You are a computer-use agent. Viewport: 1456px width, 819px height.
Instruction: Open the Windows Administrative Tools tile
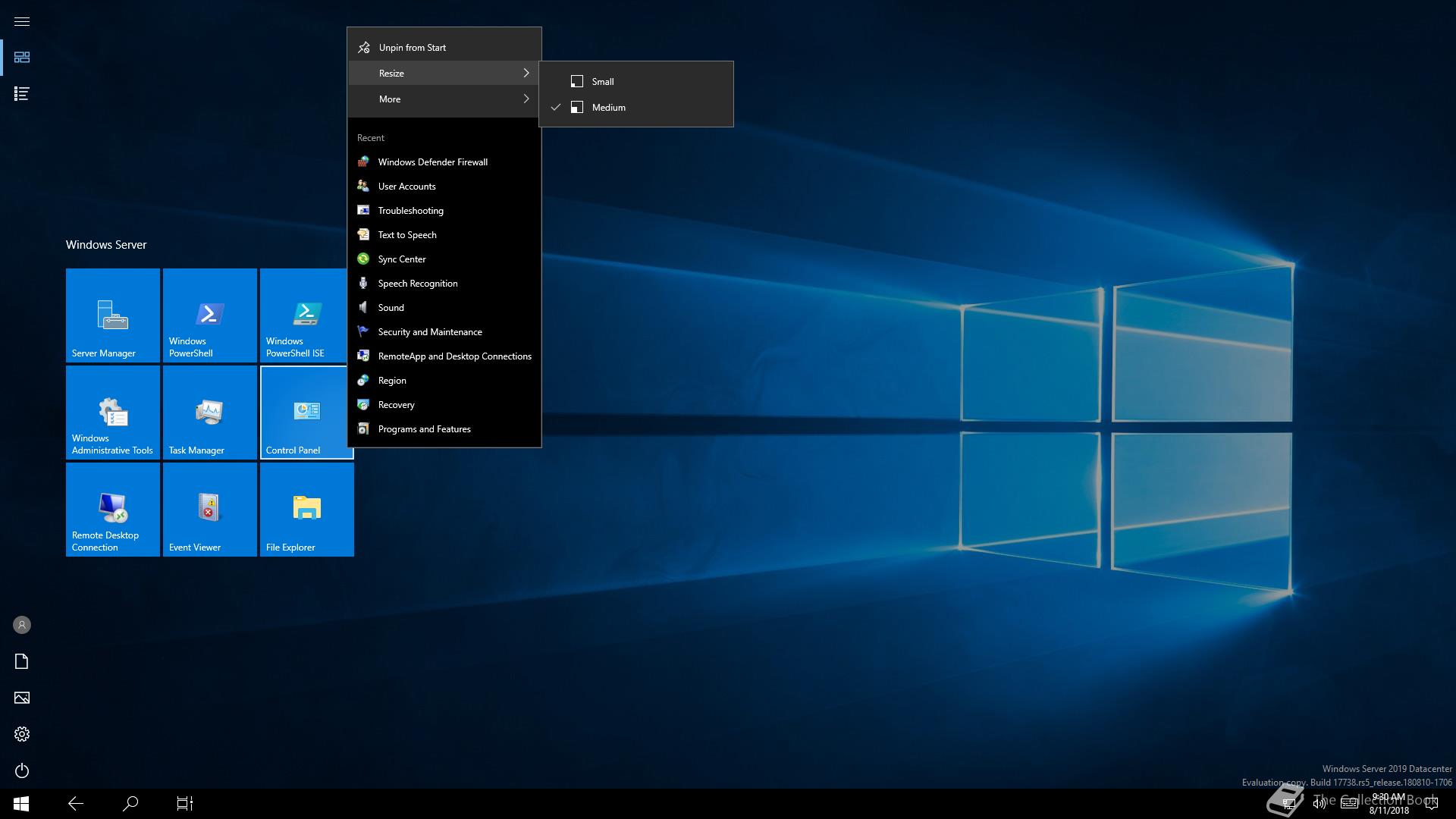tap(113, 413)
